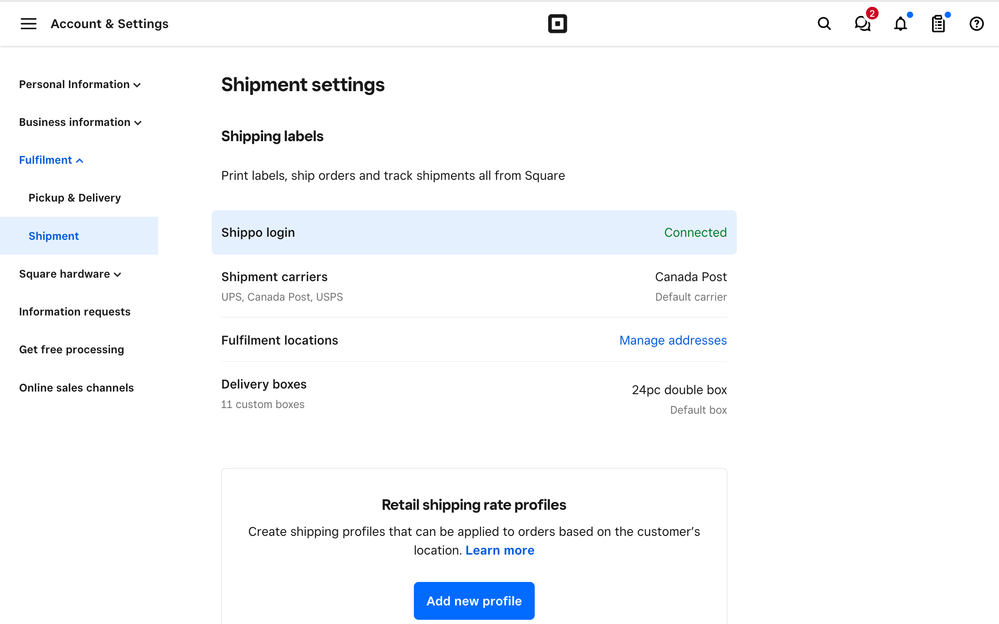The image size is (999, 624).
Task: Open the Shippo login row
Action: pyautogui.click(x=474, y=233)
